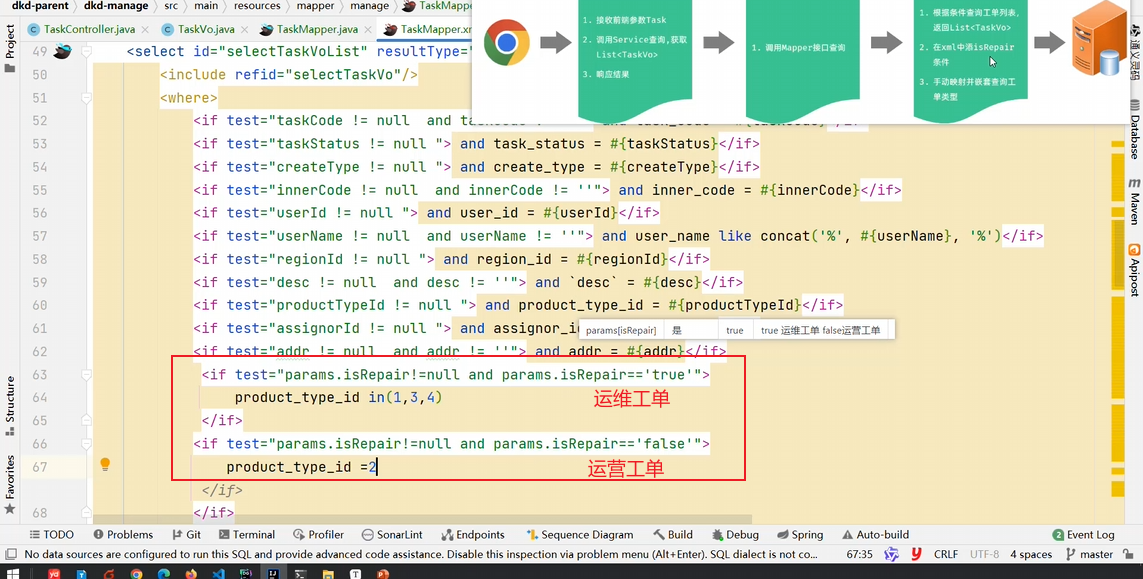Open Microsoft Edge from the taskbar
Image resolution: width=1143 pixels, height=579 pixels.
click(x=163, y=573)
